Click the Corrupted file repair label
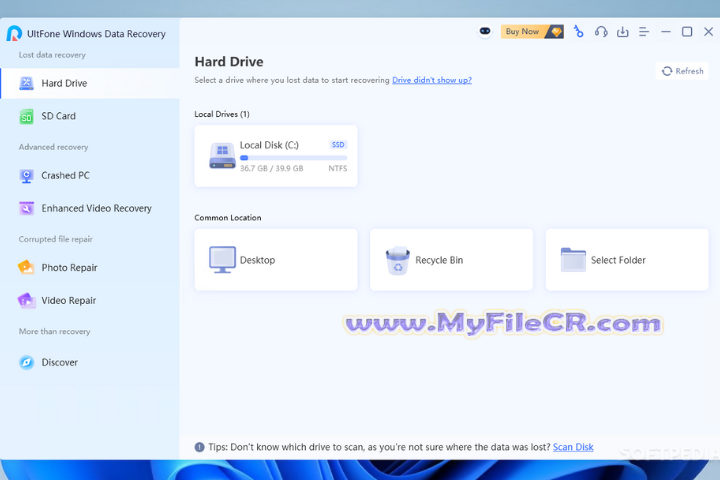Viewport: 720px width, 480px height. click(x=56, y=239)
